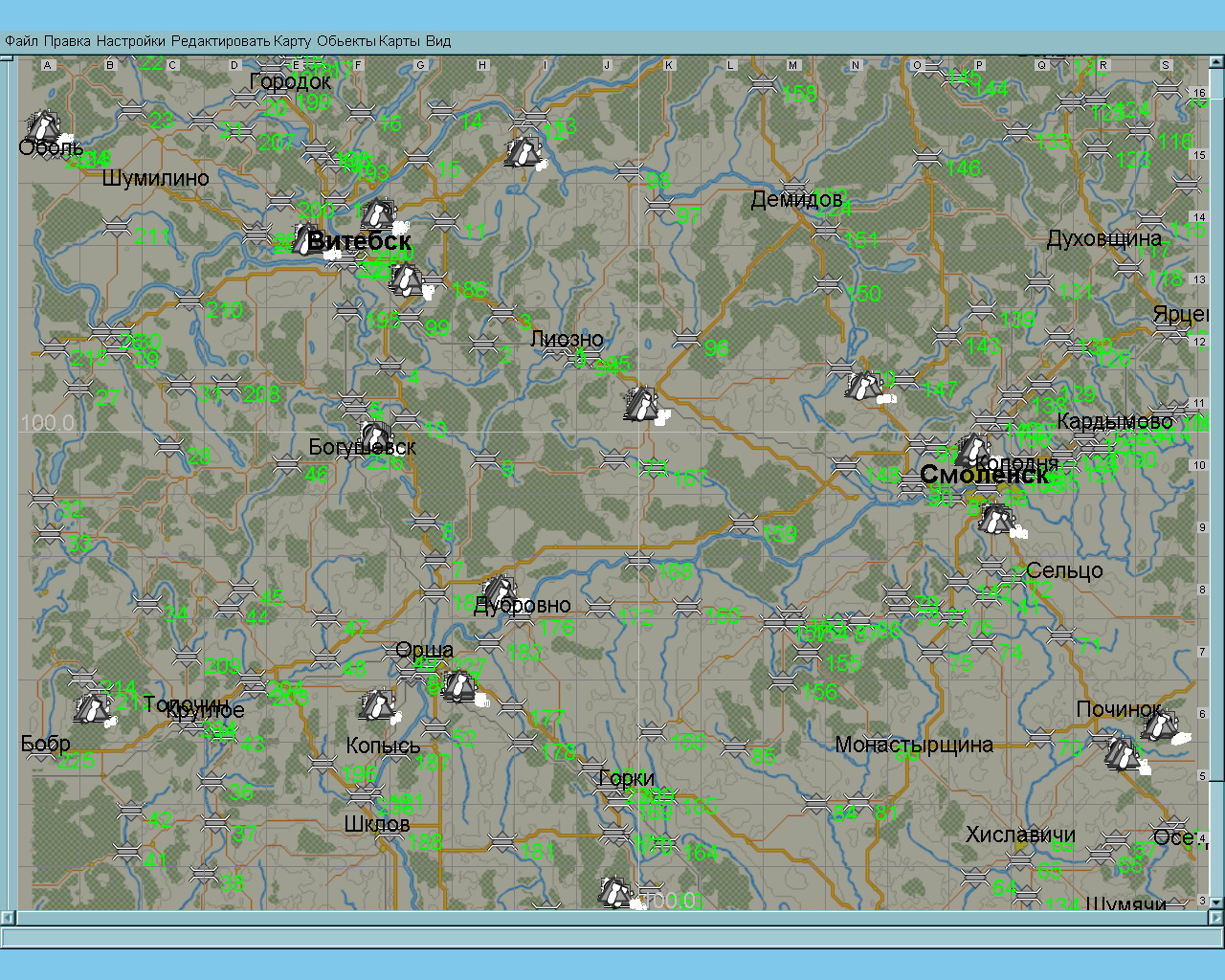The width and height of the screenshot is (1225, 980).
Task: Click the bridge marker numbered 168
Action: pyautogui.click(x=639, y=561)
